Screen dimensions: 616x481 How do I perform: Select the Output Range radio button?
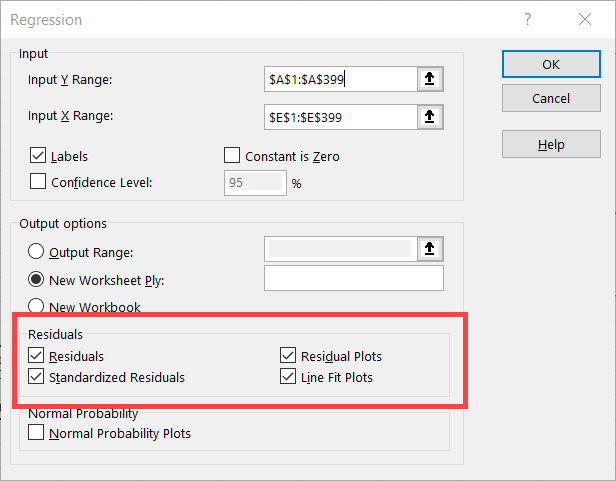pyautogui.click(x=36, y=252)
